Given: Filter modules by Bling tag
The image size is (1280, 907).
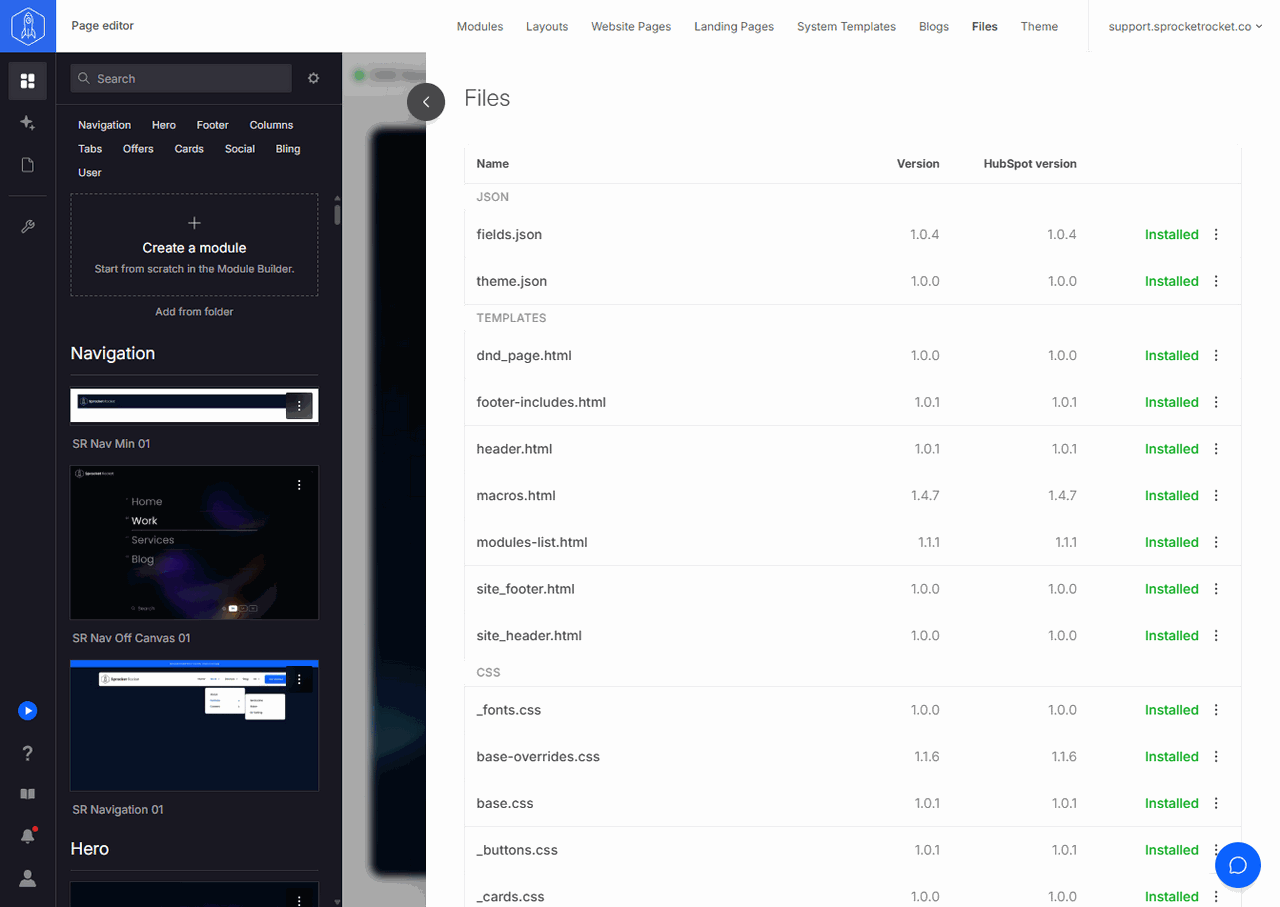Looking at the screenshot, I should point(288,149).
